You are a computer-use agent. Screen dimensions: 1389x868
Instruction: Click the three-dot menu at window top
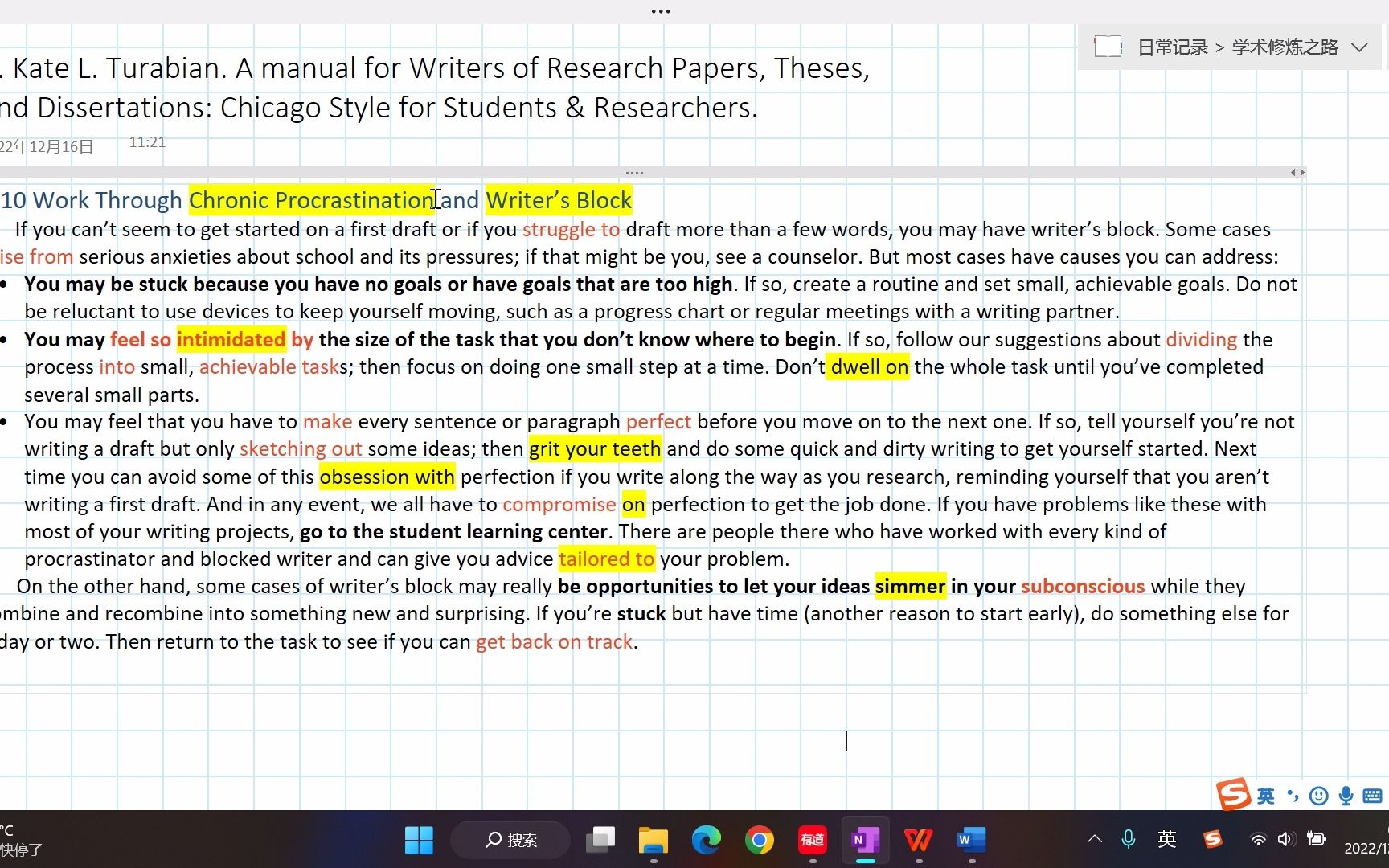pyautogui.click(x=661, y=11)
